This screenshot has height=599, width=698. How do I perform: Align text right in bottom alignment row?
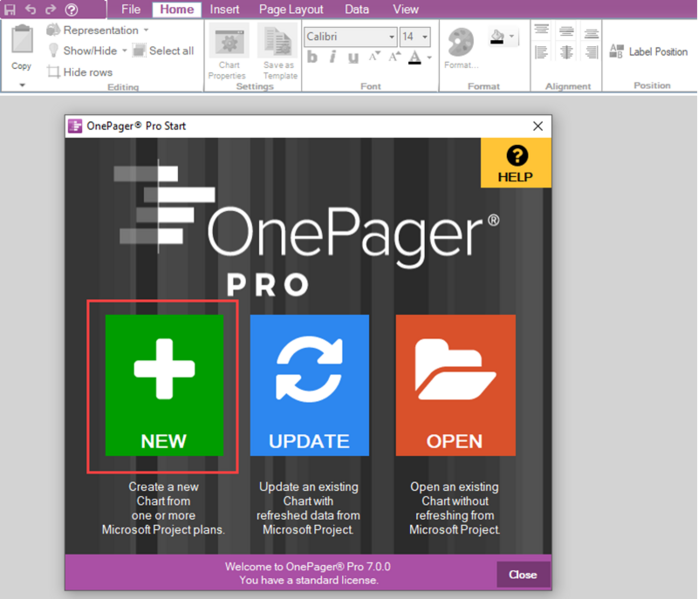[592, 53]
